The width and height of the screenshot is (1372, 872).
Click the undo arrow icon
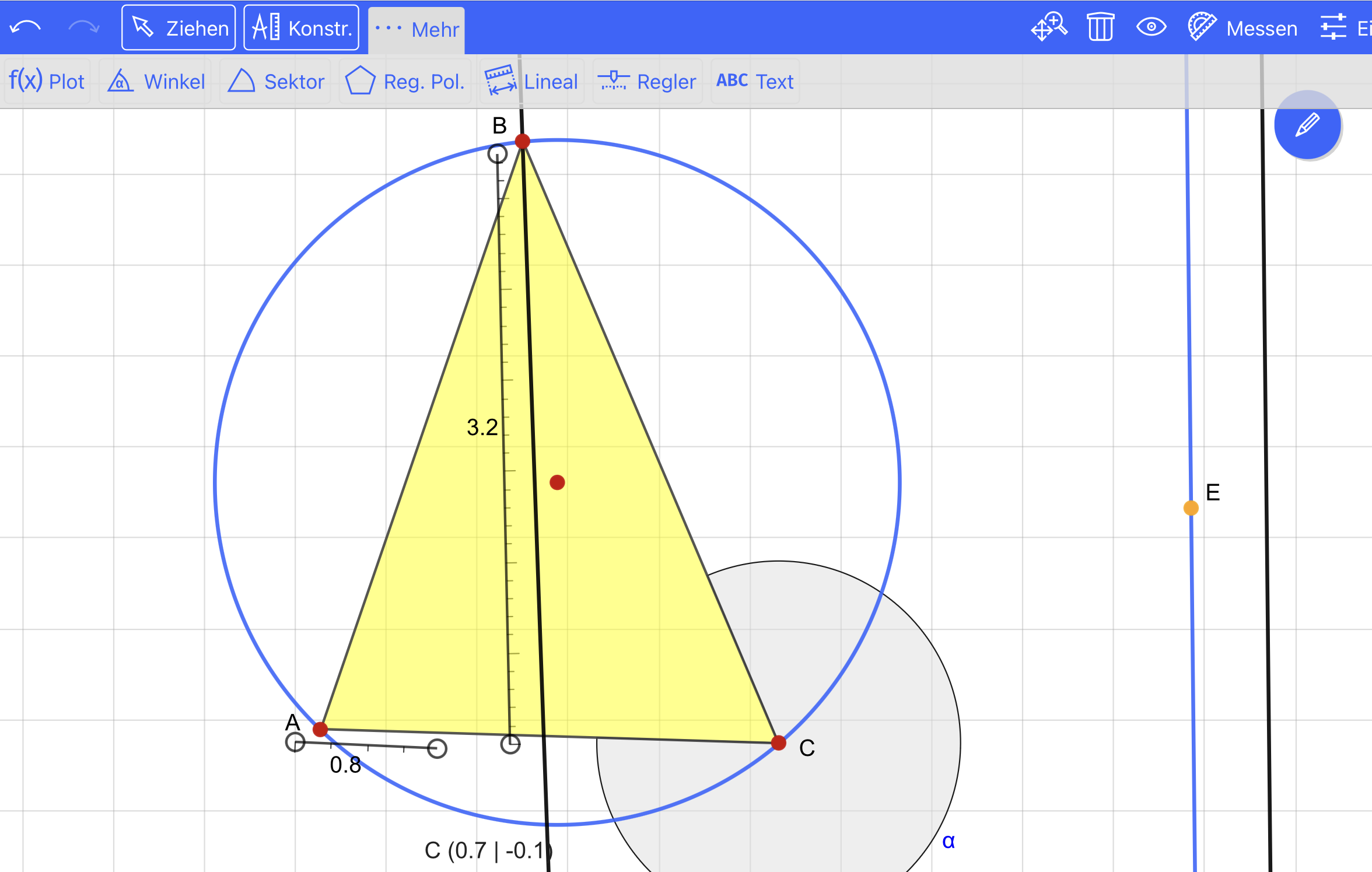26,27
